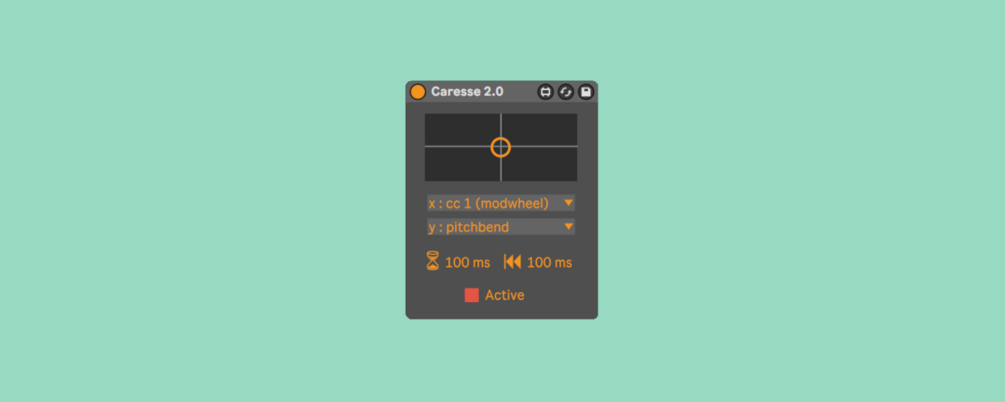The height and width of the screenshot is (402, 1005).
Task: Click the upper-left quadrant of XY pad
Action: (463, 130)
